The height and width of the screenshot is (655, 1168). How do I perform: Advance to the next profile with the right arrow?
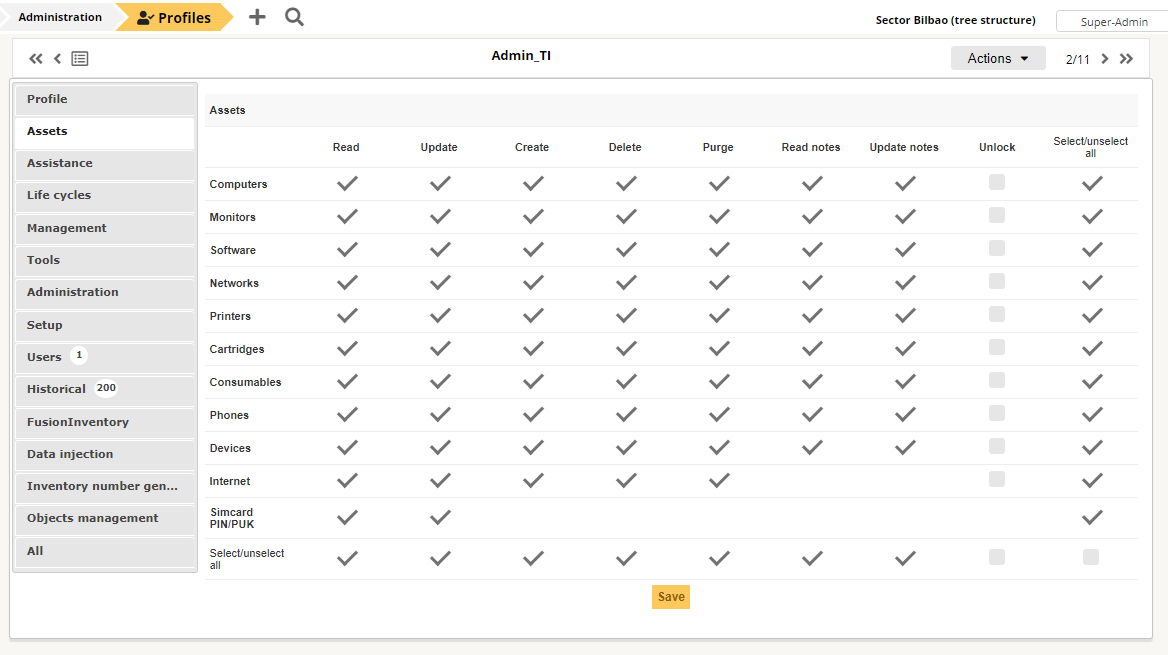(1104, 58)
